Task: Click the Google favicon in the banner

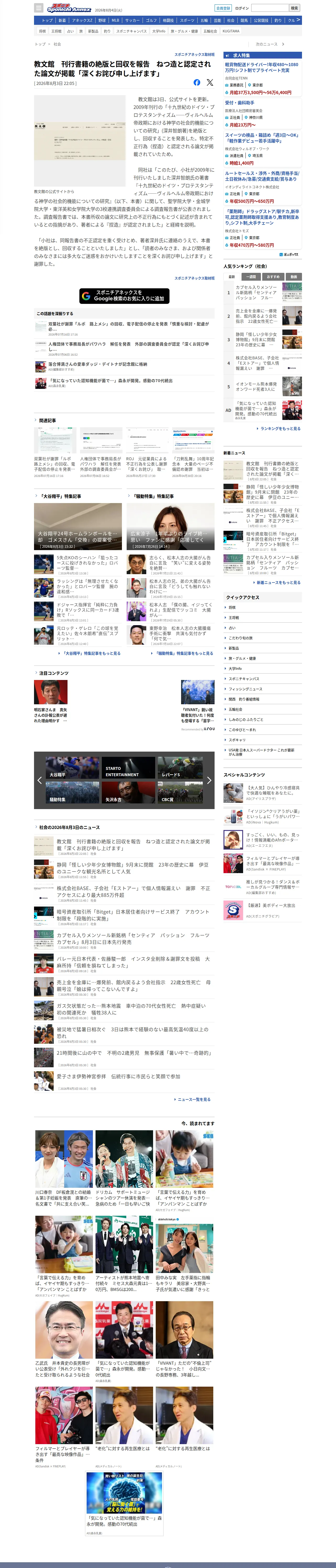Action: click(87, 296)
